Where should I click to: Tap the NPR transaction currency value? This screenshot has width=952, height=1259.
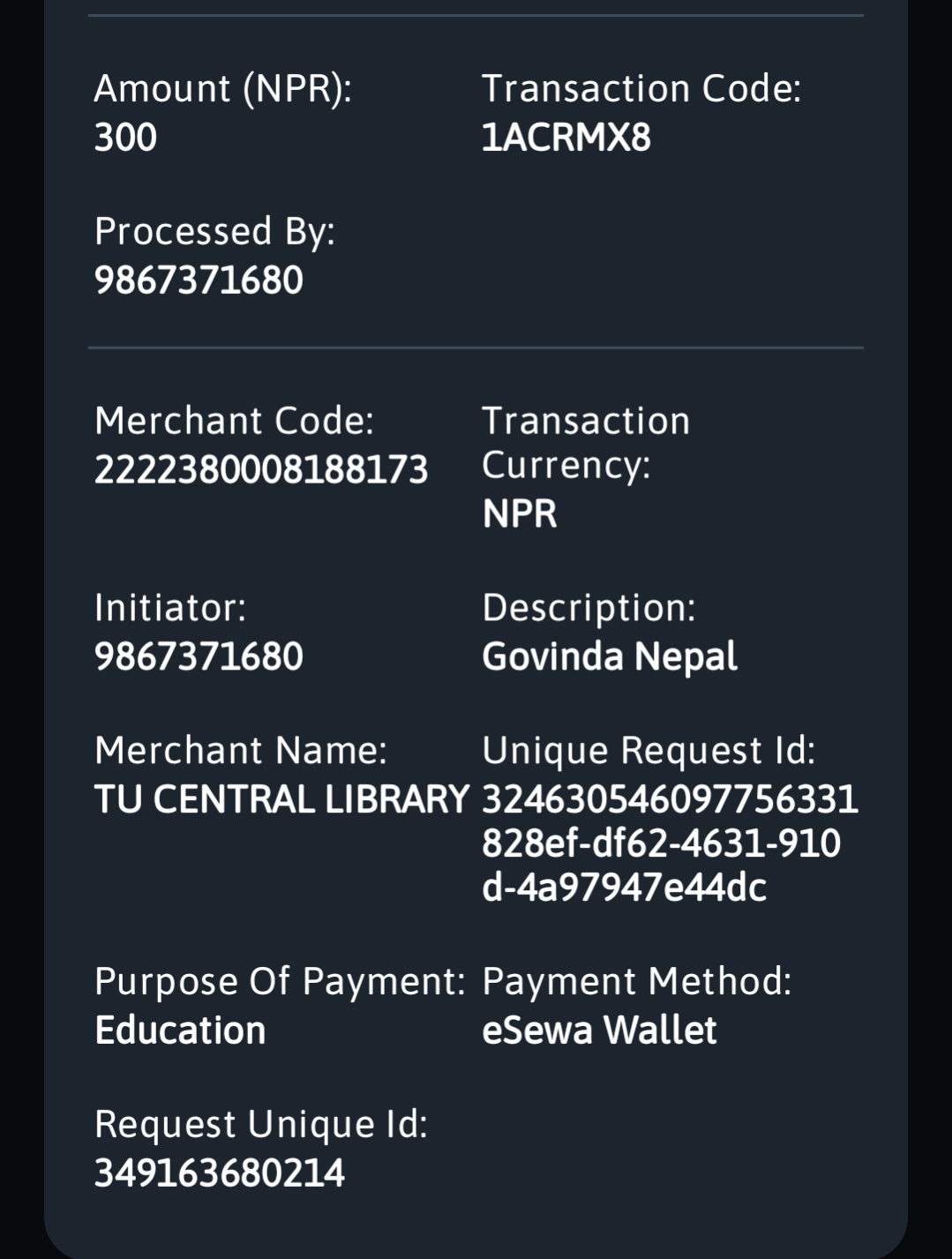[519, 514]
